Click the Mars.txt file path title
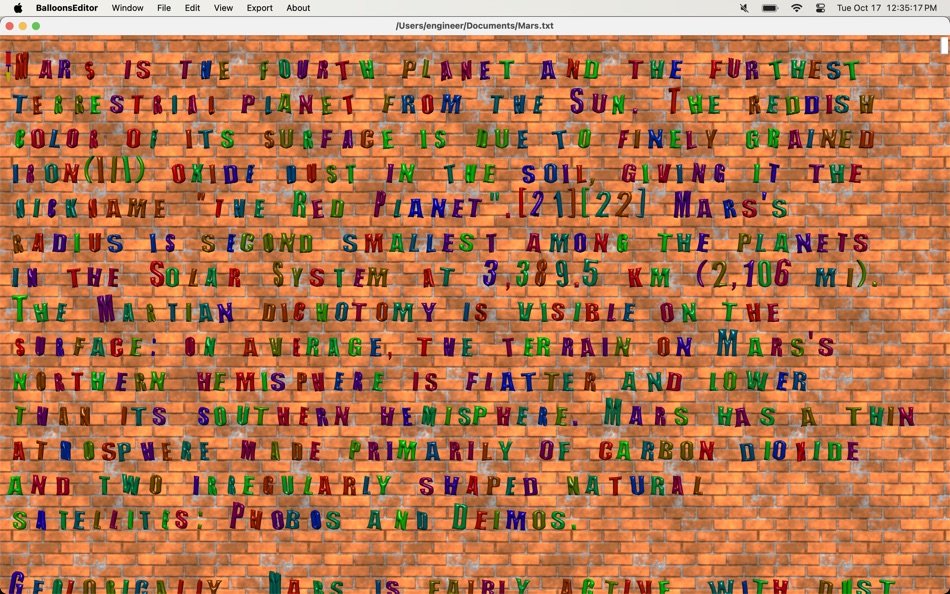This screenshot has height=594, width=950. coord(474,25)
